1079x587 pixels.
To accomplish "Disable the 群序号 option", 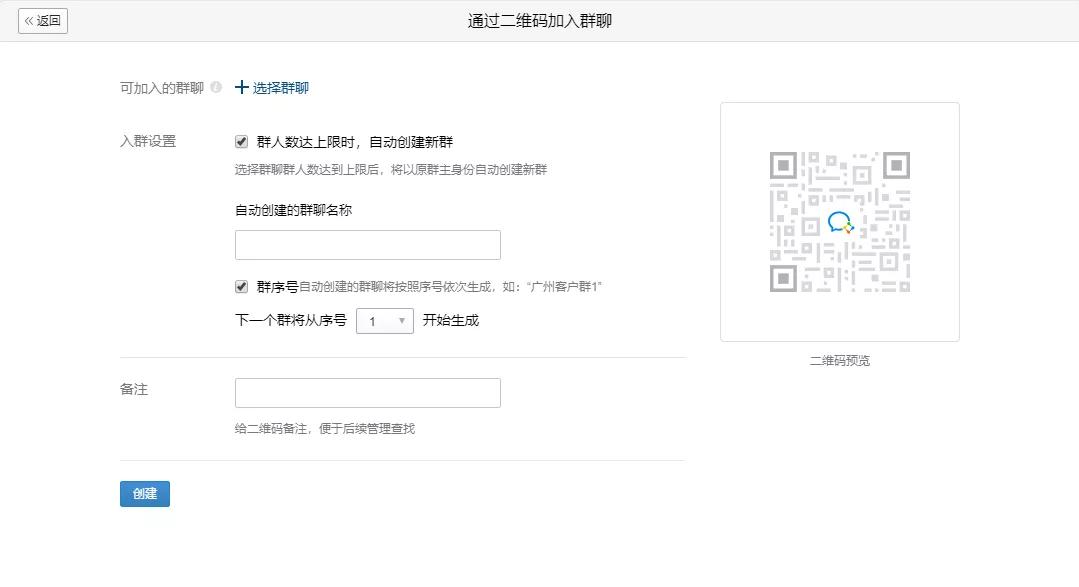I will click(x=242, y=285).
